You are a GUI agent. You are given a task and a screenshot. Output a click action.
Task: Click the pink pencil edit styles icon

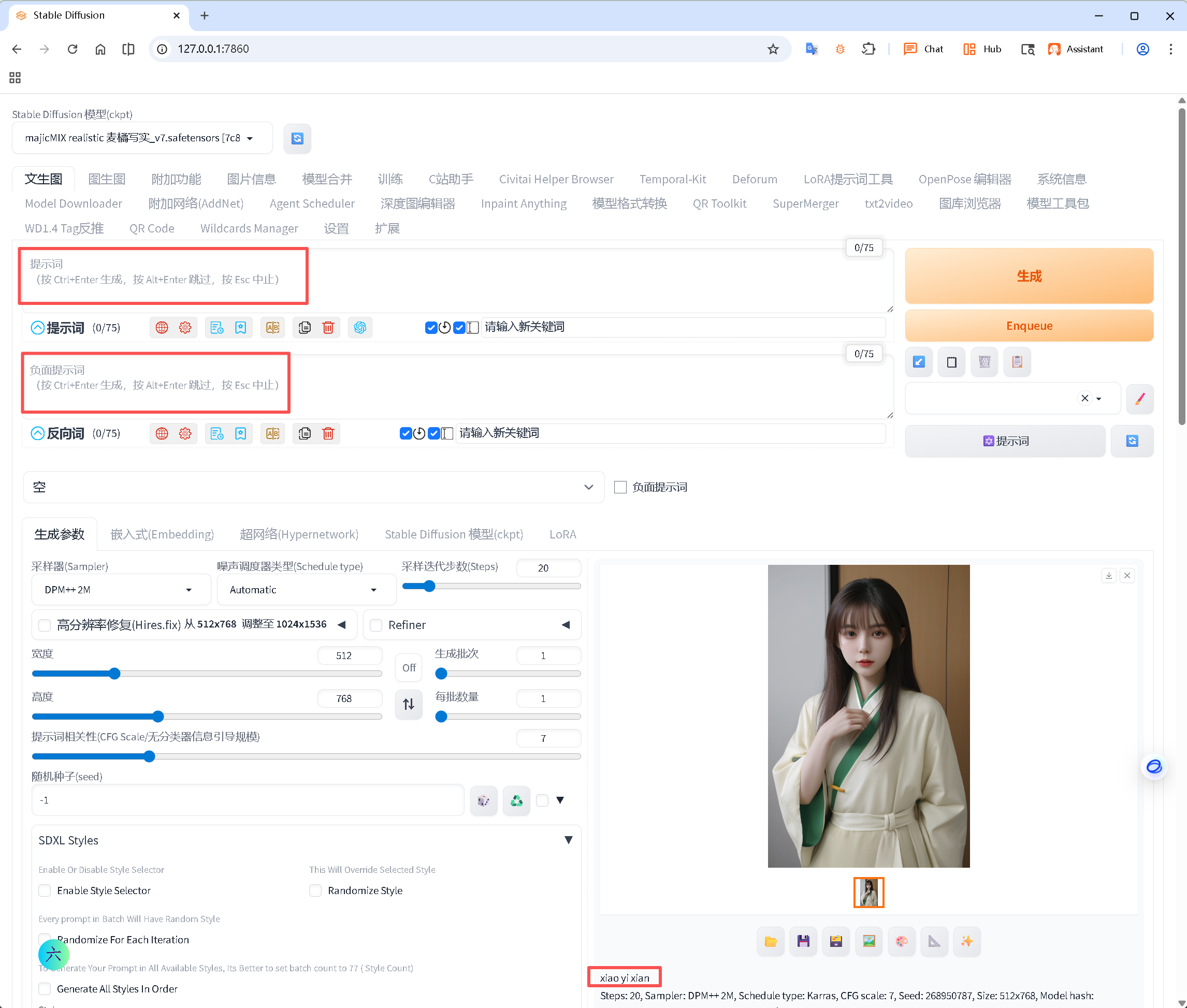click(1139, 398)
